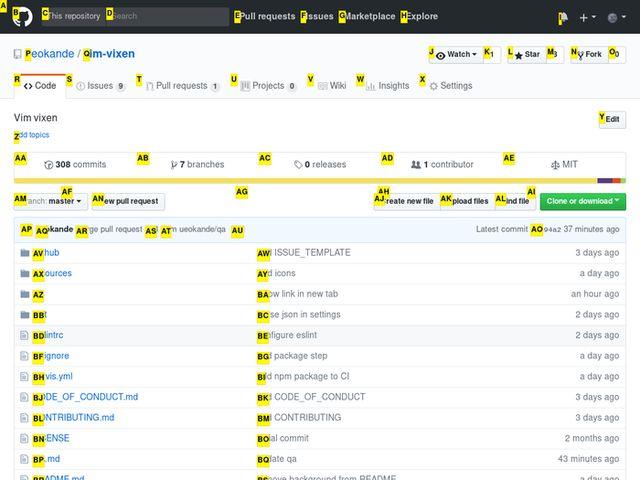Viewport: 640px width, 480px height.
Task: Click Pull requests in the top navigation bar
Action: tap(265, 16)
